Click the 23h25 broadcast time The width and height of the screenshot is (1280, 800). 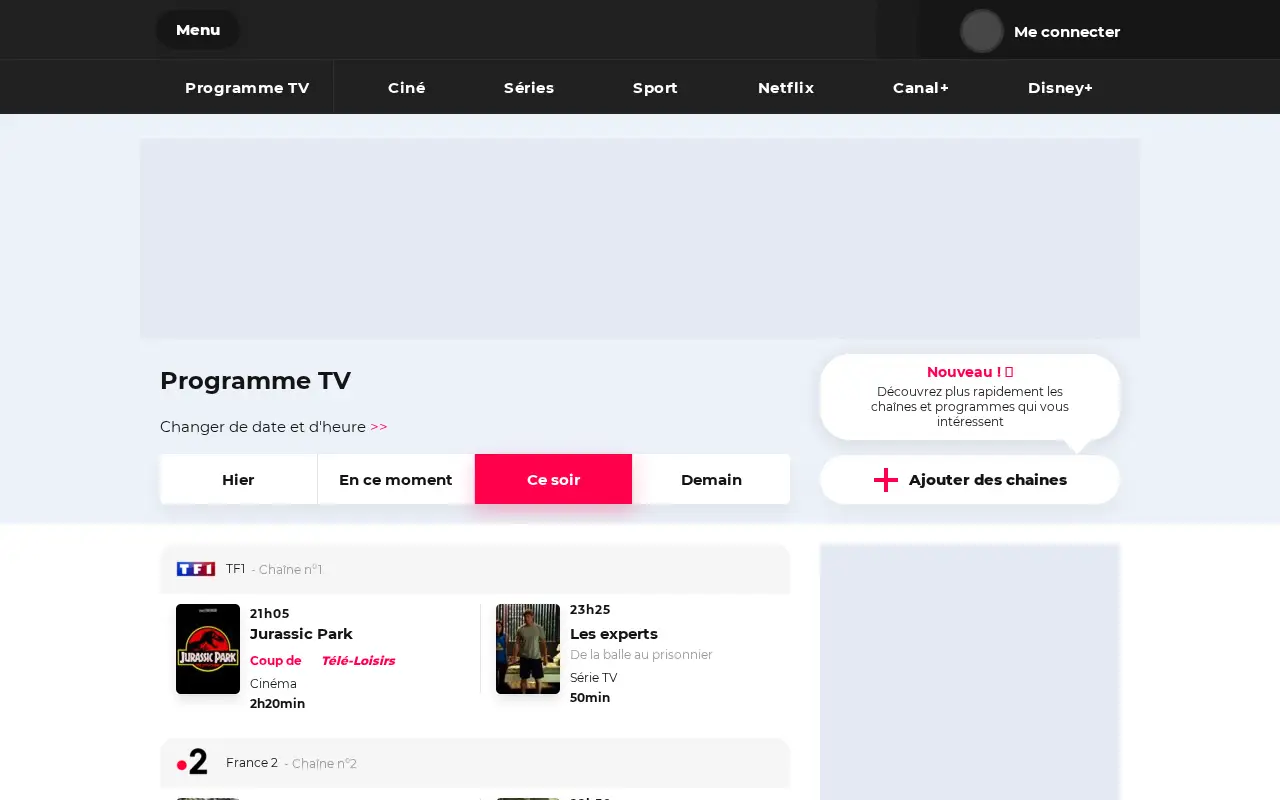coord(590,610)
